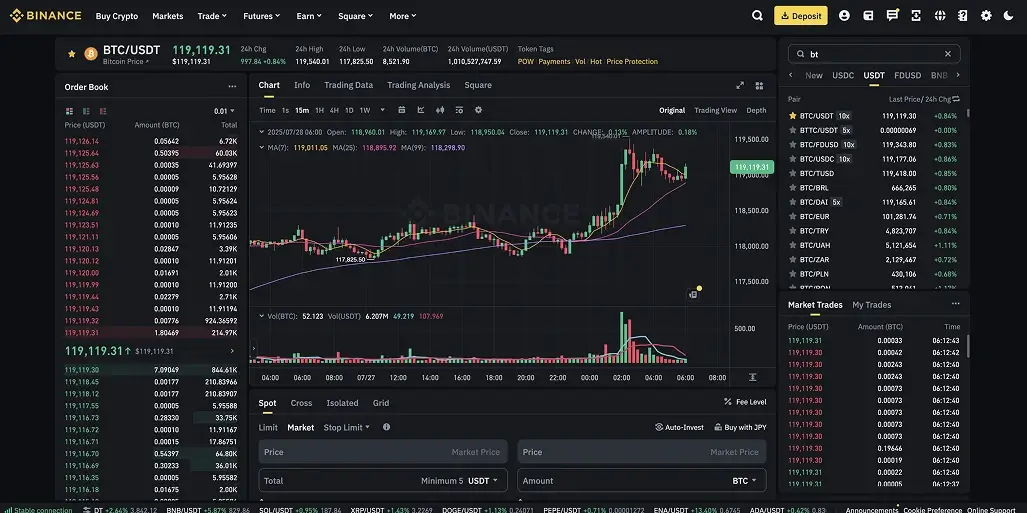Click the chart alert note icon
The width and height of the screenshot is (1027, 513).
click(x=693, y=295)
